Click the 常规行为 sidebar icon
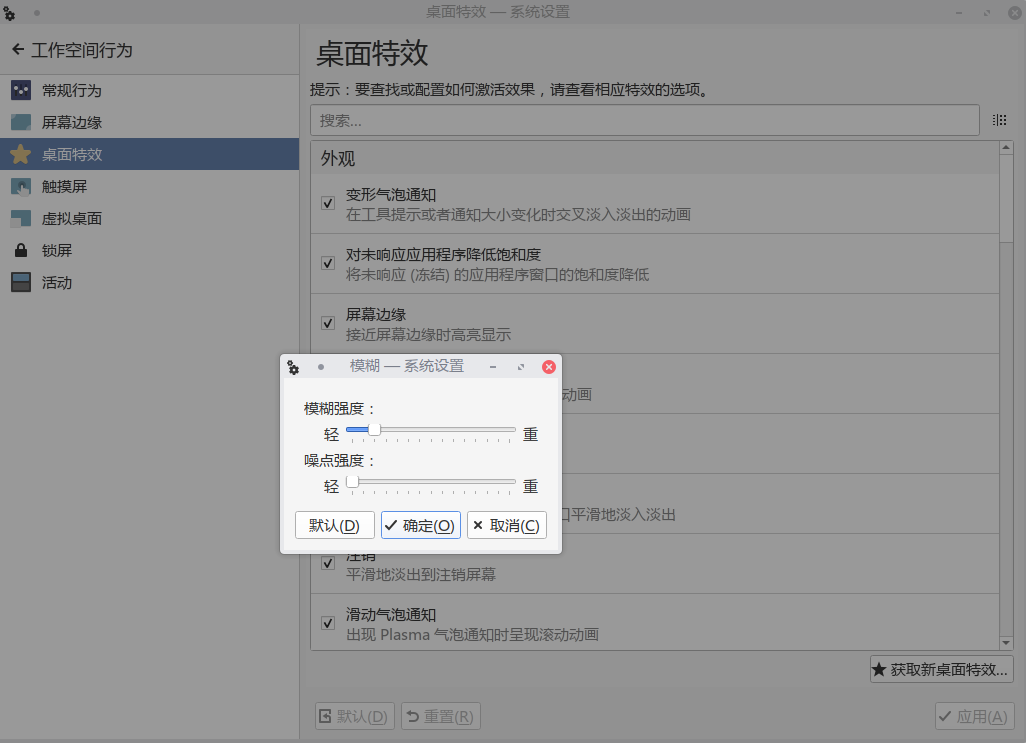 pos(21,90)
